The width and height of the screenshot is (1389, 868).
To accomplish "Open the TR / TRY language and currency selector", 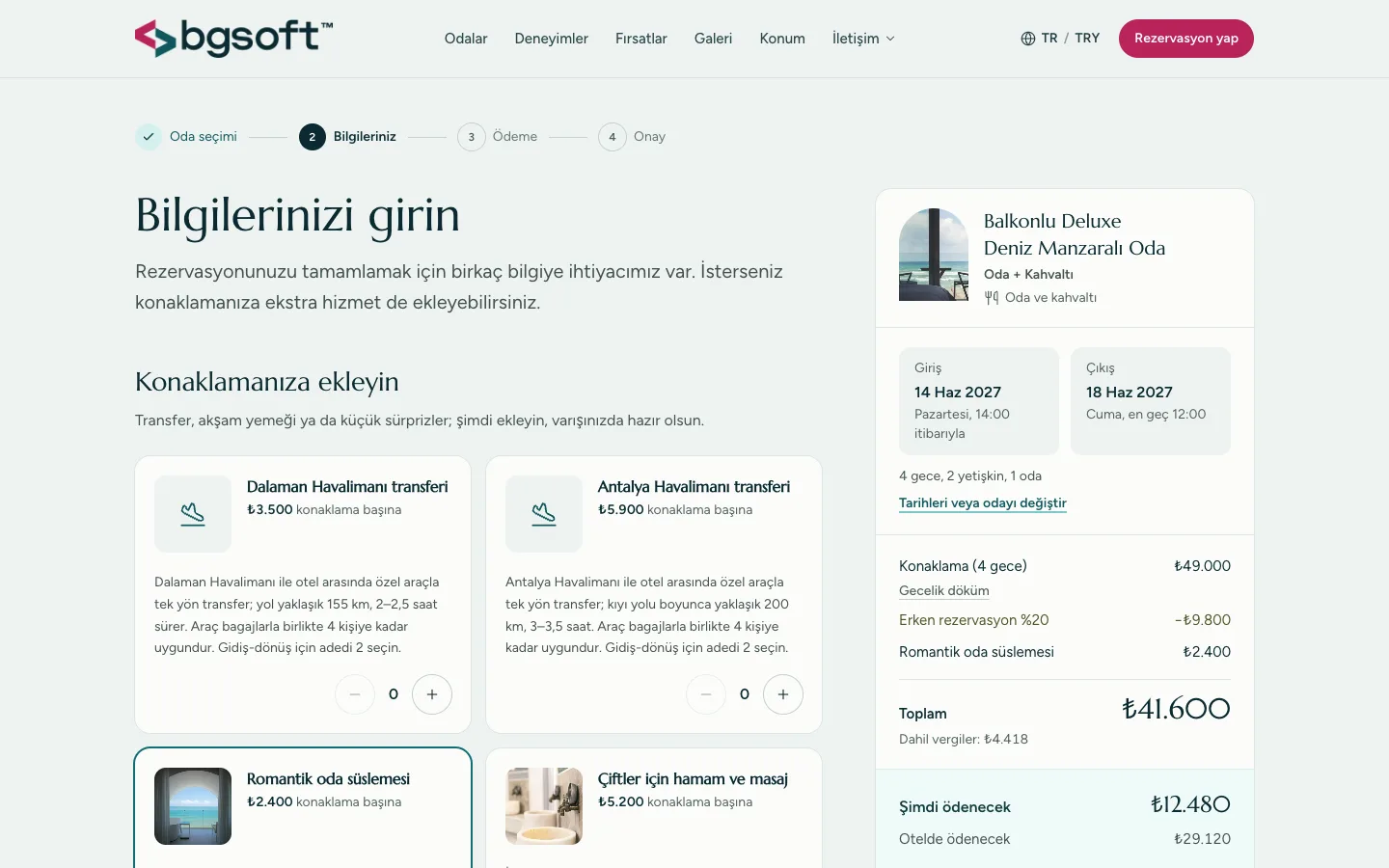I will (x=1060, y=39).
